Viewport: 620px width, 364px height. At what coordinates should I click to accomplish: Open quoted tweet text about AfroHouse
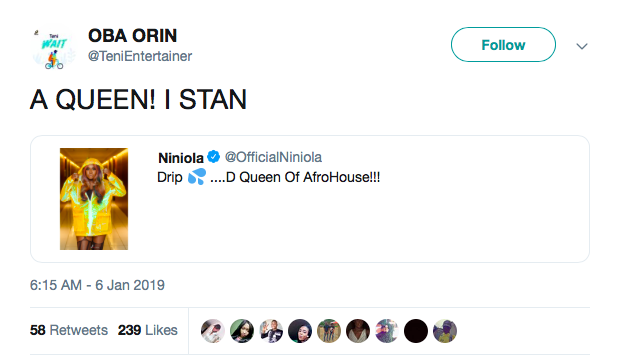click(268, 177)
